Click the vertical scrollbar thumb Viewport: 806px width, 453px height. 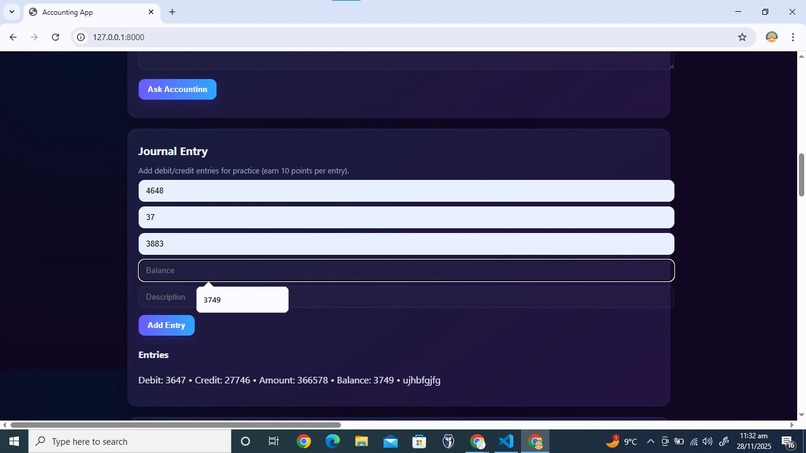pyautogui.click(x=801, y=174)
